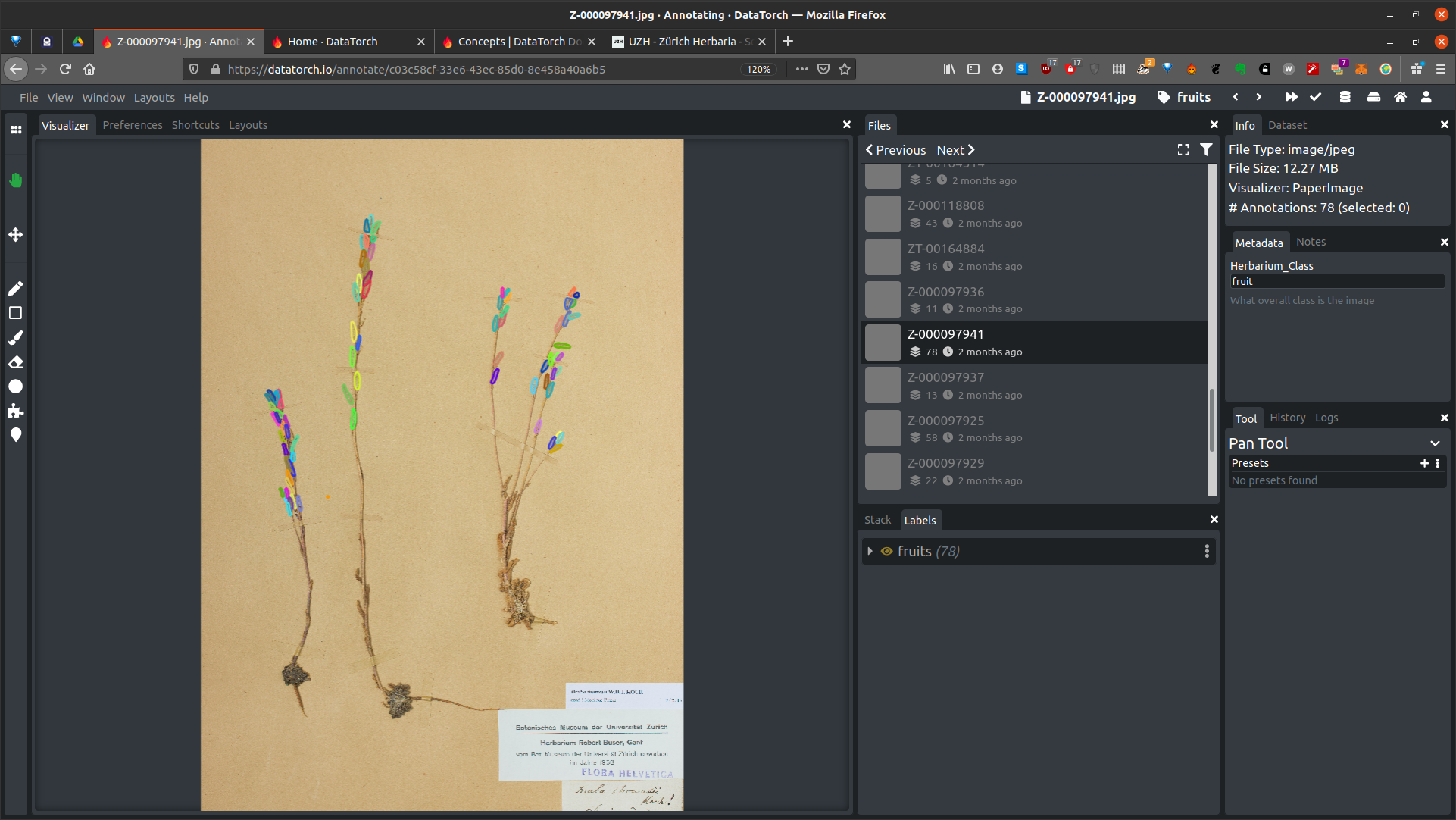Screen dimensions: 1456x820
Task: Expand the fruits label tree item
Action: [870, 552]
